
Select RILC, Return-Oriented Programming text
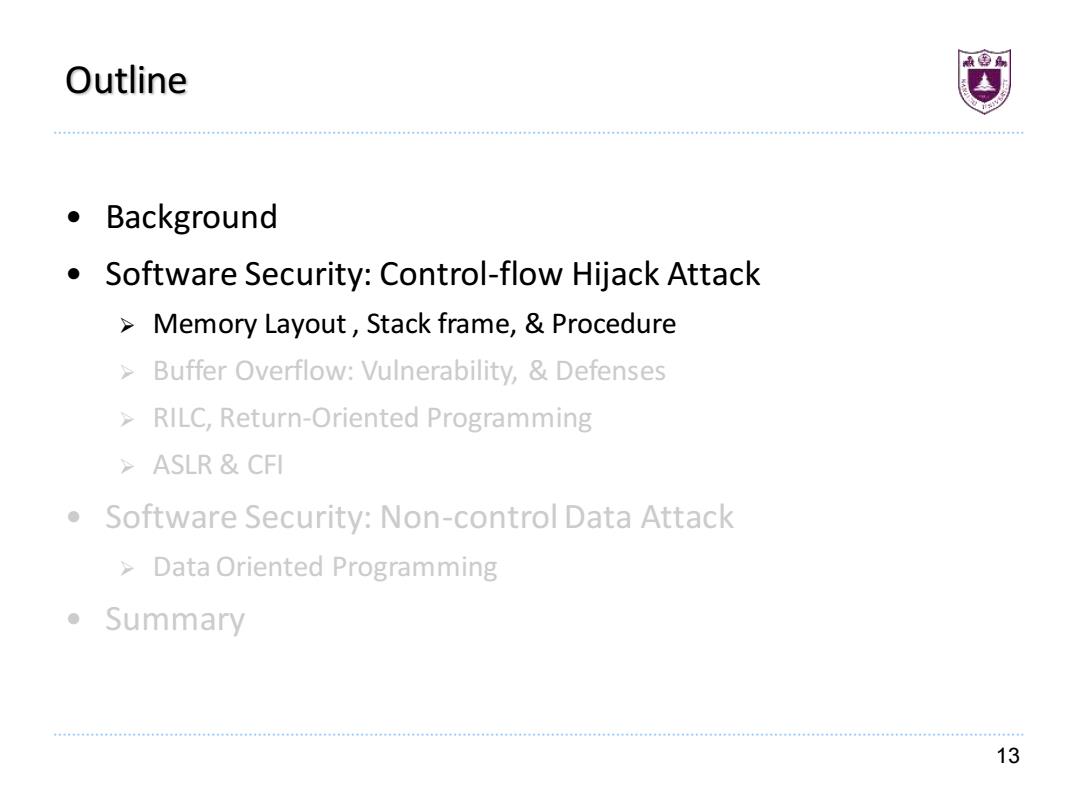372,418
